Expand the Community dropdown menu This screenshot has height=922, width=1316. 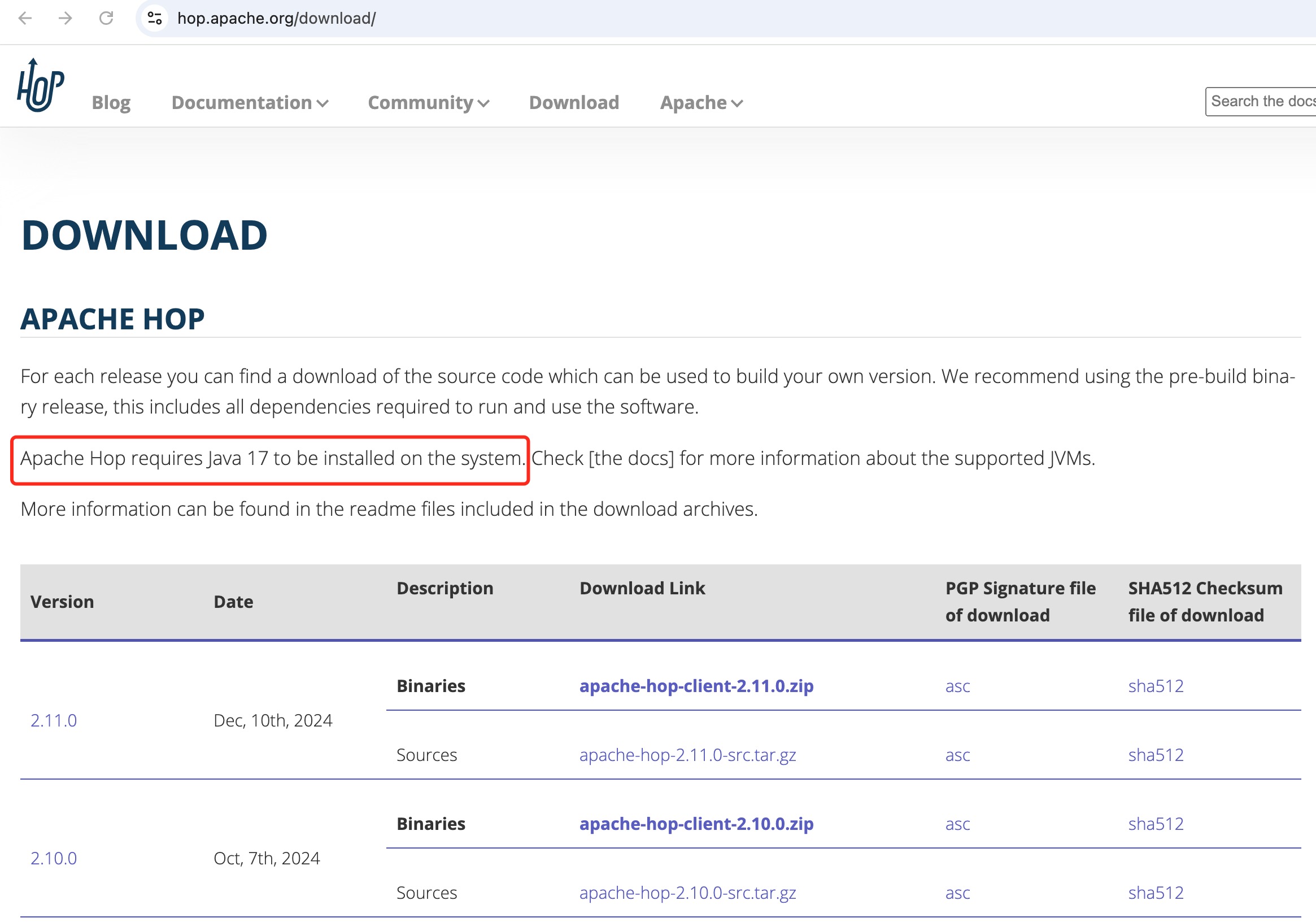point(428,103)
